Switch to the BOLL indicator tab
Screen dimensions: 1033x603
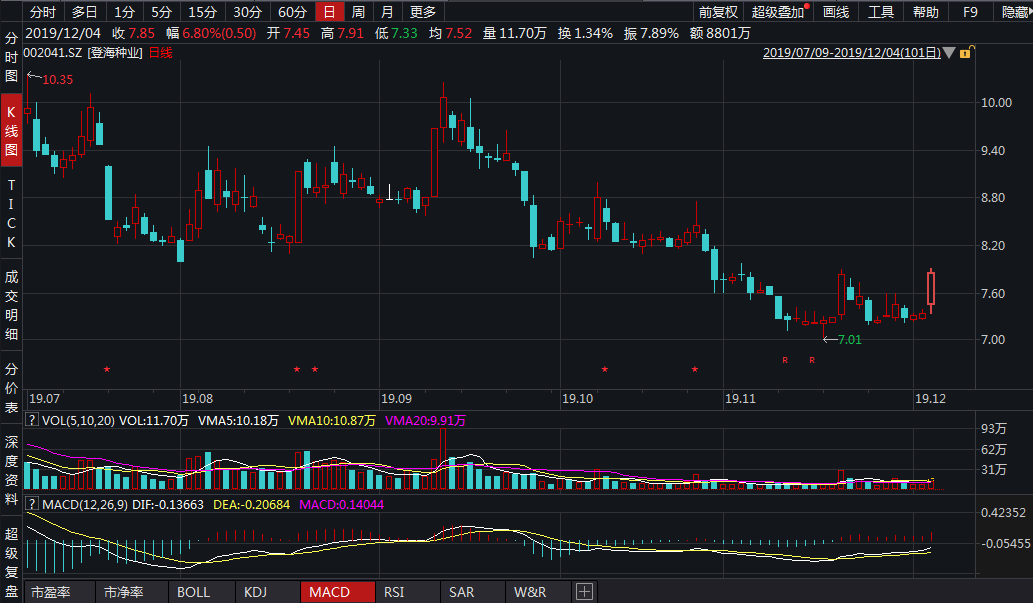202,592
